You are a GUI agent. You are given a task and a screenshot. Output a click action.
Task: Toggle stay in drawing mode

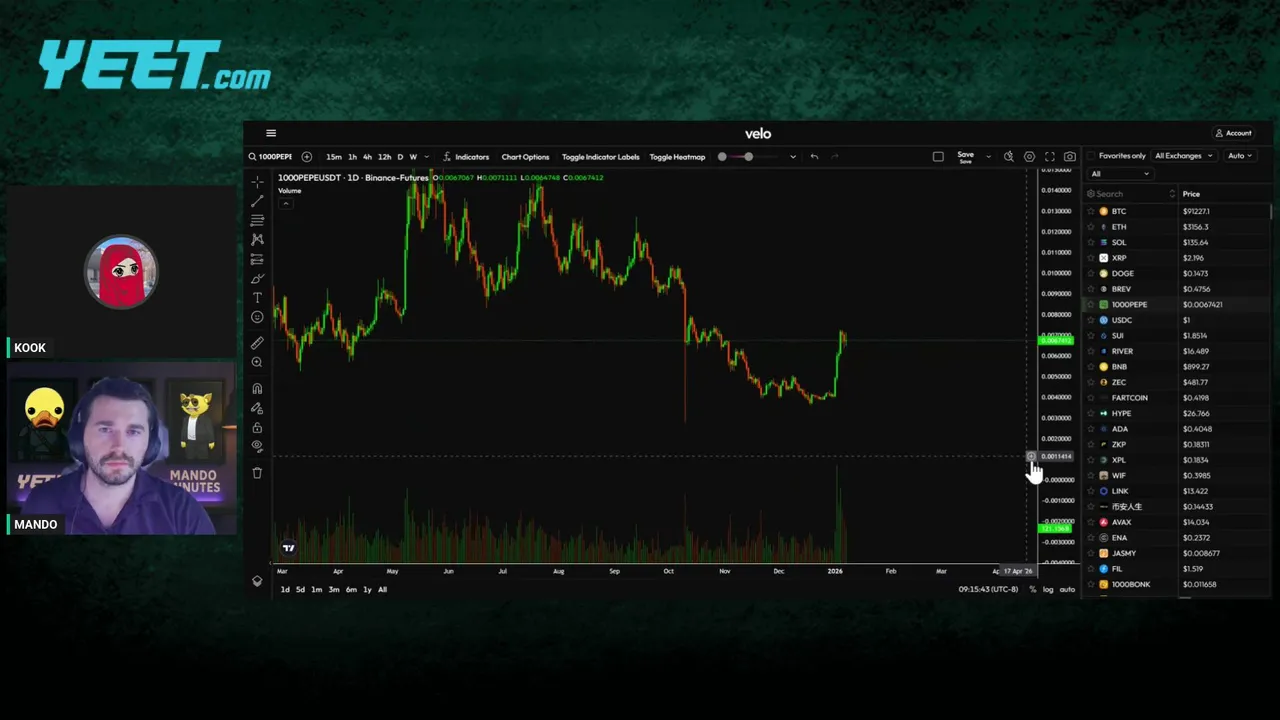(x=257, y=408)
